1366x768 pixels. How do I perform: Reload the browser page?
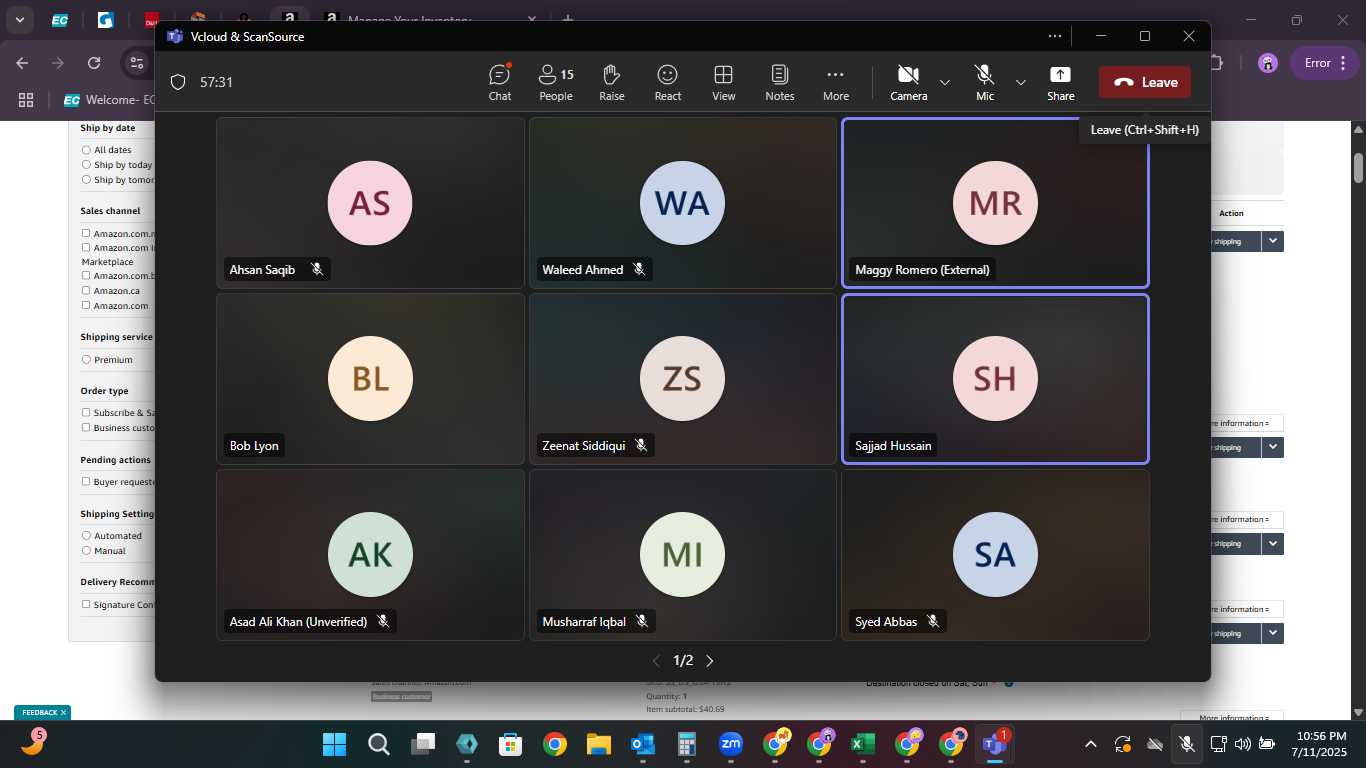[94, 63]
